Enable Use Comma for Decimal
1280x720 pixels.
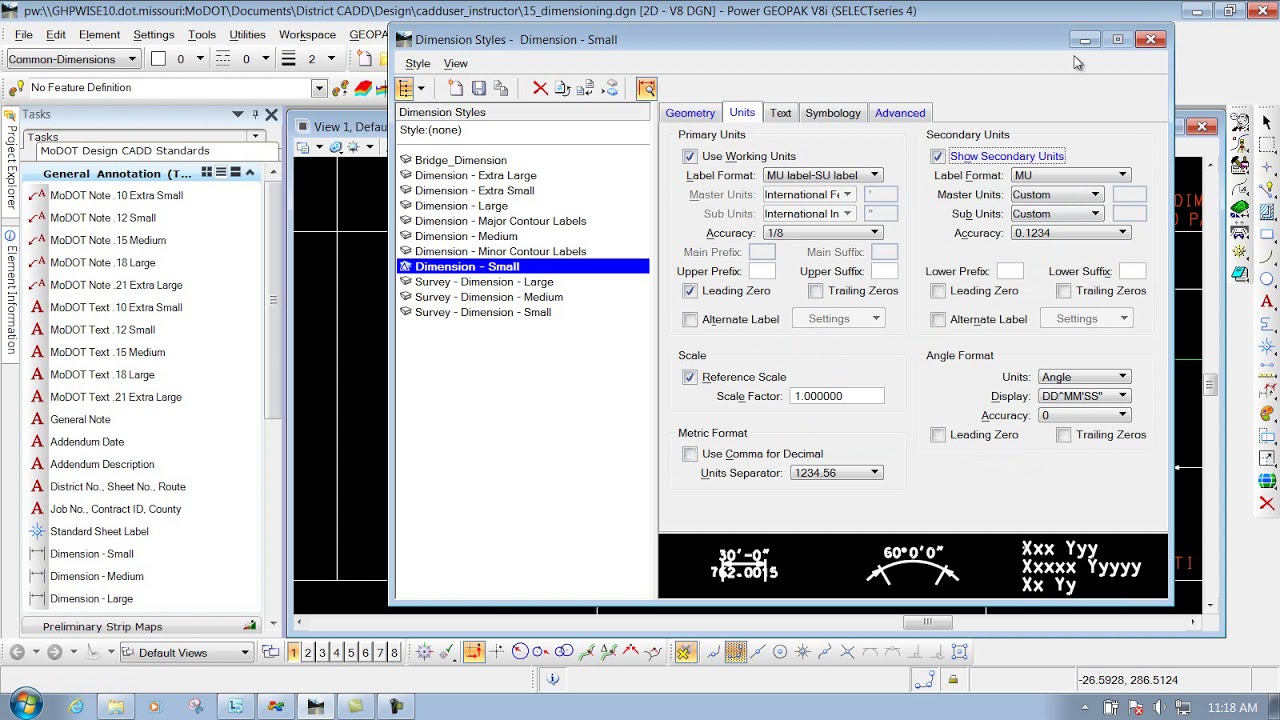tap(690, 454)
